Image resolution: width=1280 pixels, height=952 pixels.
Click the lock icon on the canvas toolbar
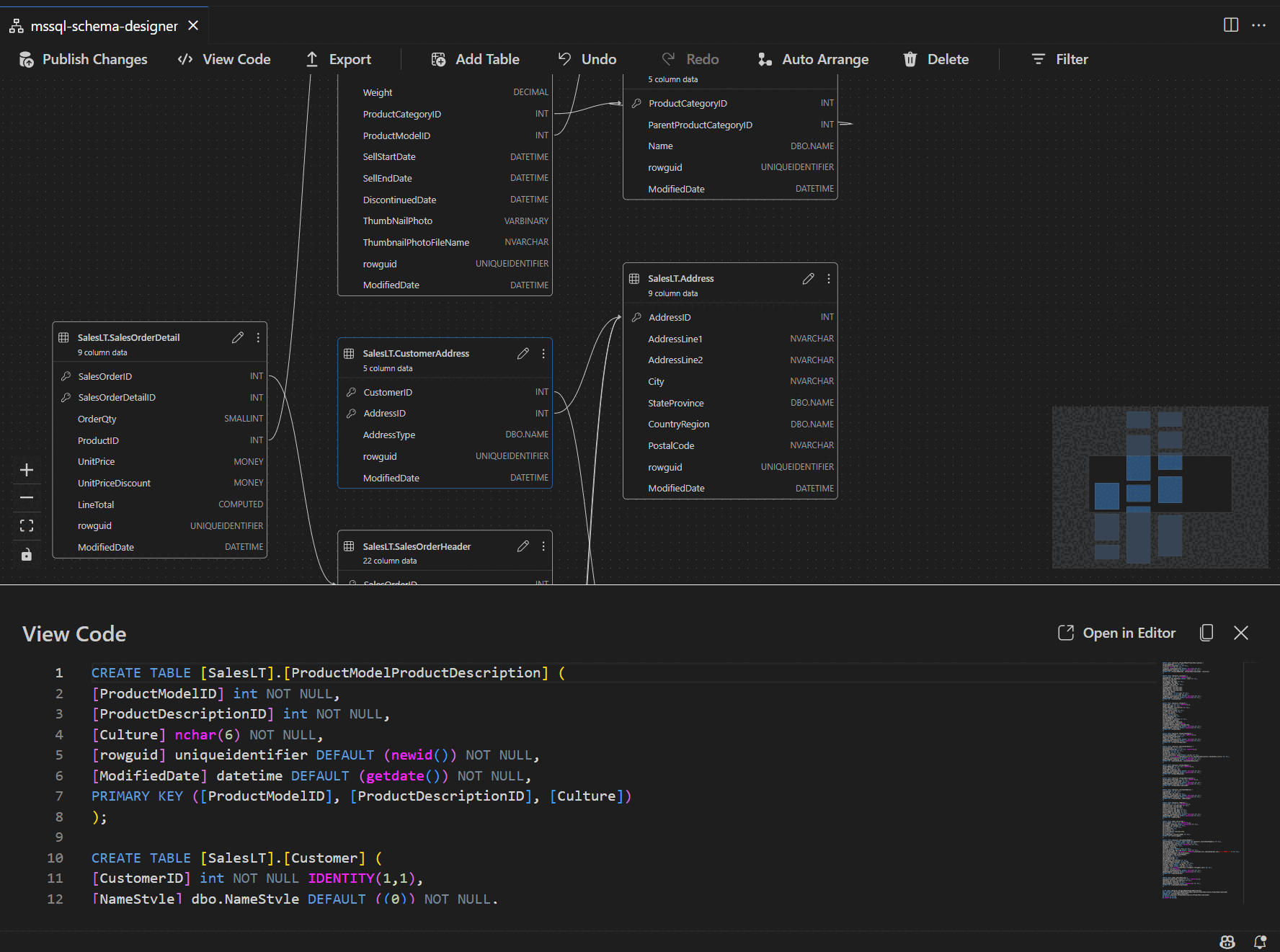(x=27, y=554)
